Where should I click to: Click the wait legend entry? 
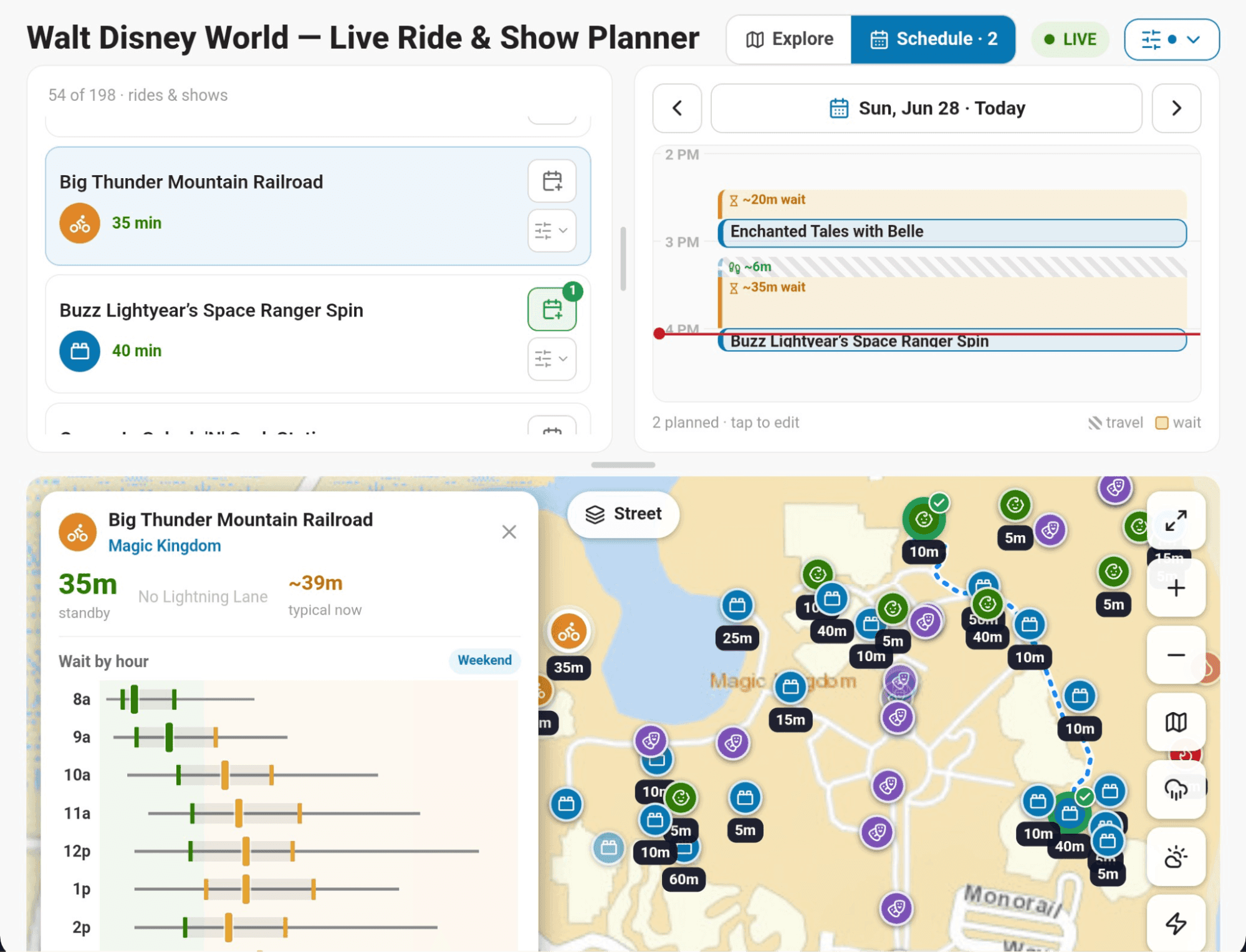click(x=1178, y=422)
